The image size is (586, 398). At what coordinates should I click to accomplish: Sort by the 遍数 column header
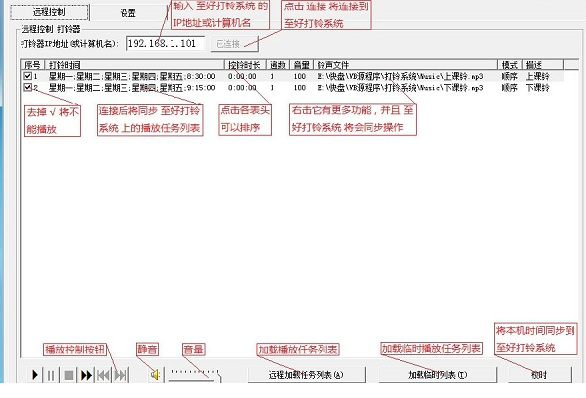click(278, 65)
